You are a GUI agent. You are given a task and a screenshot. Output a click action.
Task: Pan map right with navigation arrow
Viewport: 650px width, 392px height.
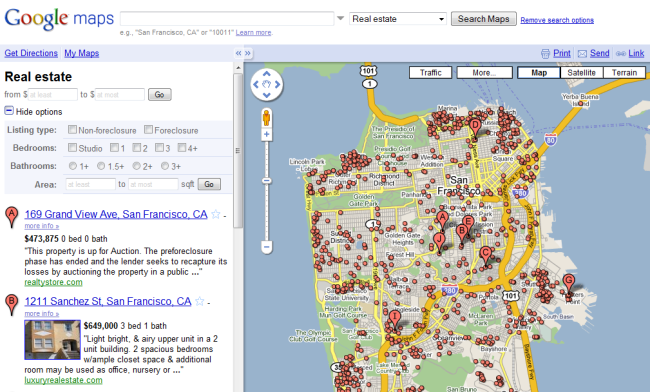click(x=277, y=85)
